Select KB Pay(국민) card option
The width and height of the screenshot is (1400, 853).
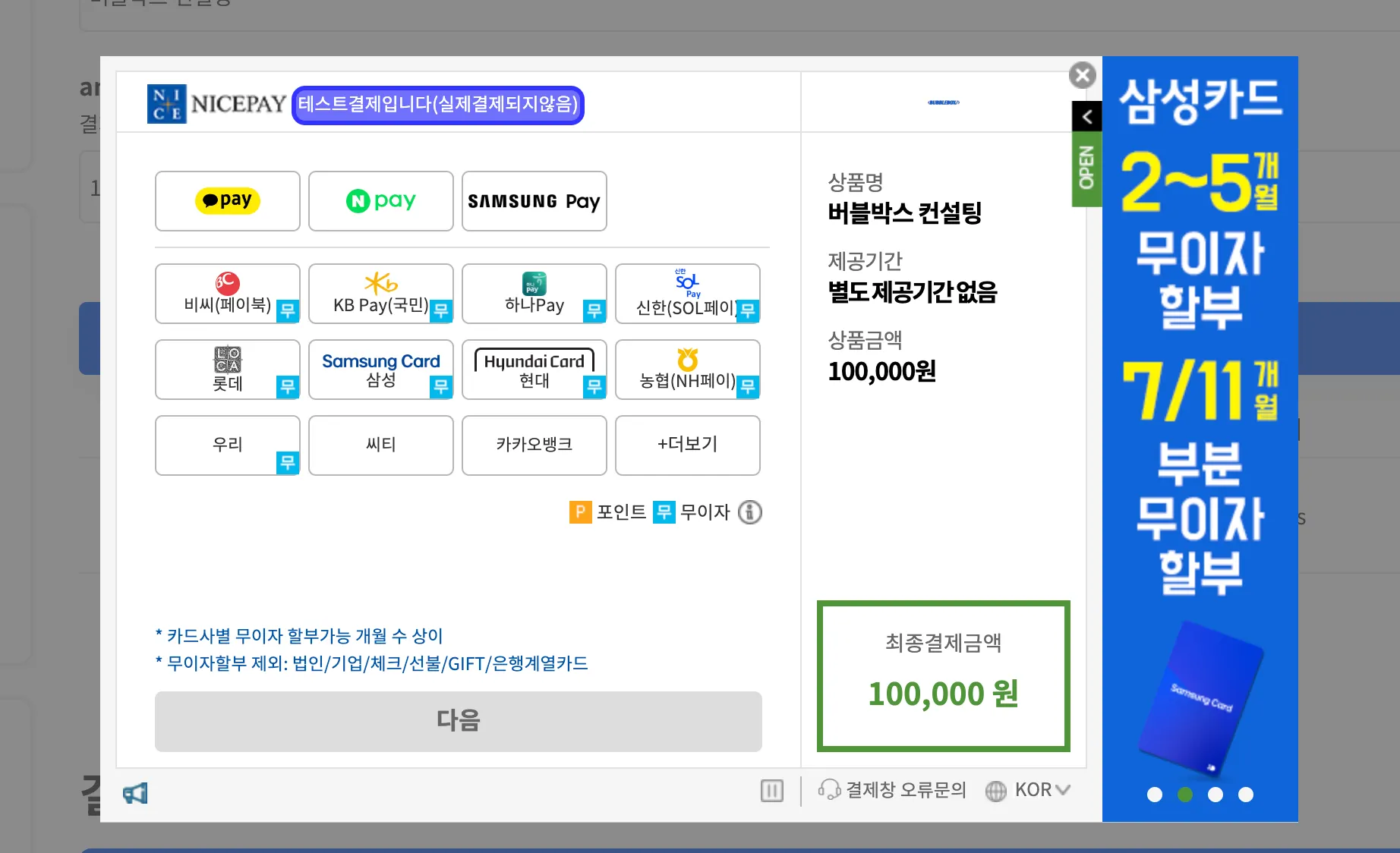coord(381,294)
